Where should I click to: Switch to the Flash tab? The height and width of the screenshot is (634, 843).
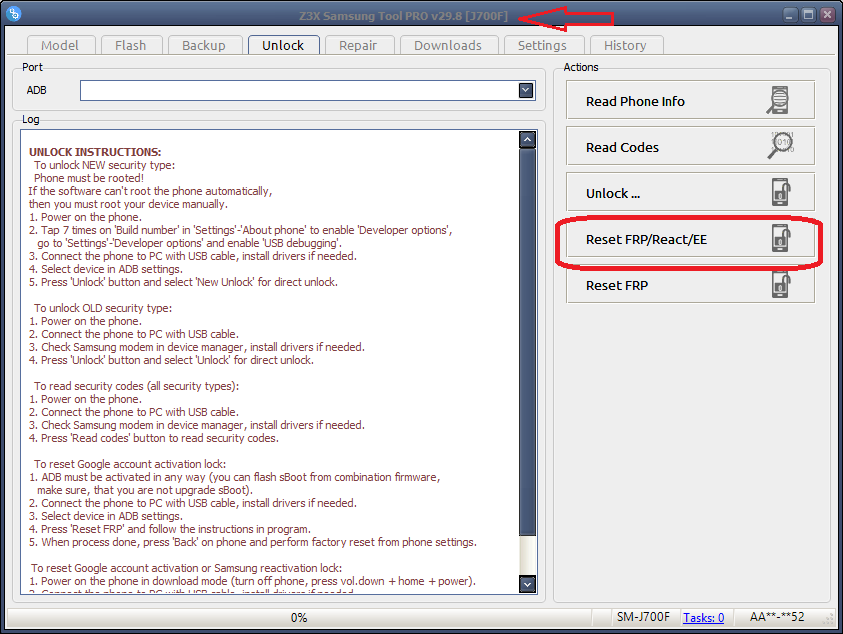[x=130, y=45]
